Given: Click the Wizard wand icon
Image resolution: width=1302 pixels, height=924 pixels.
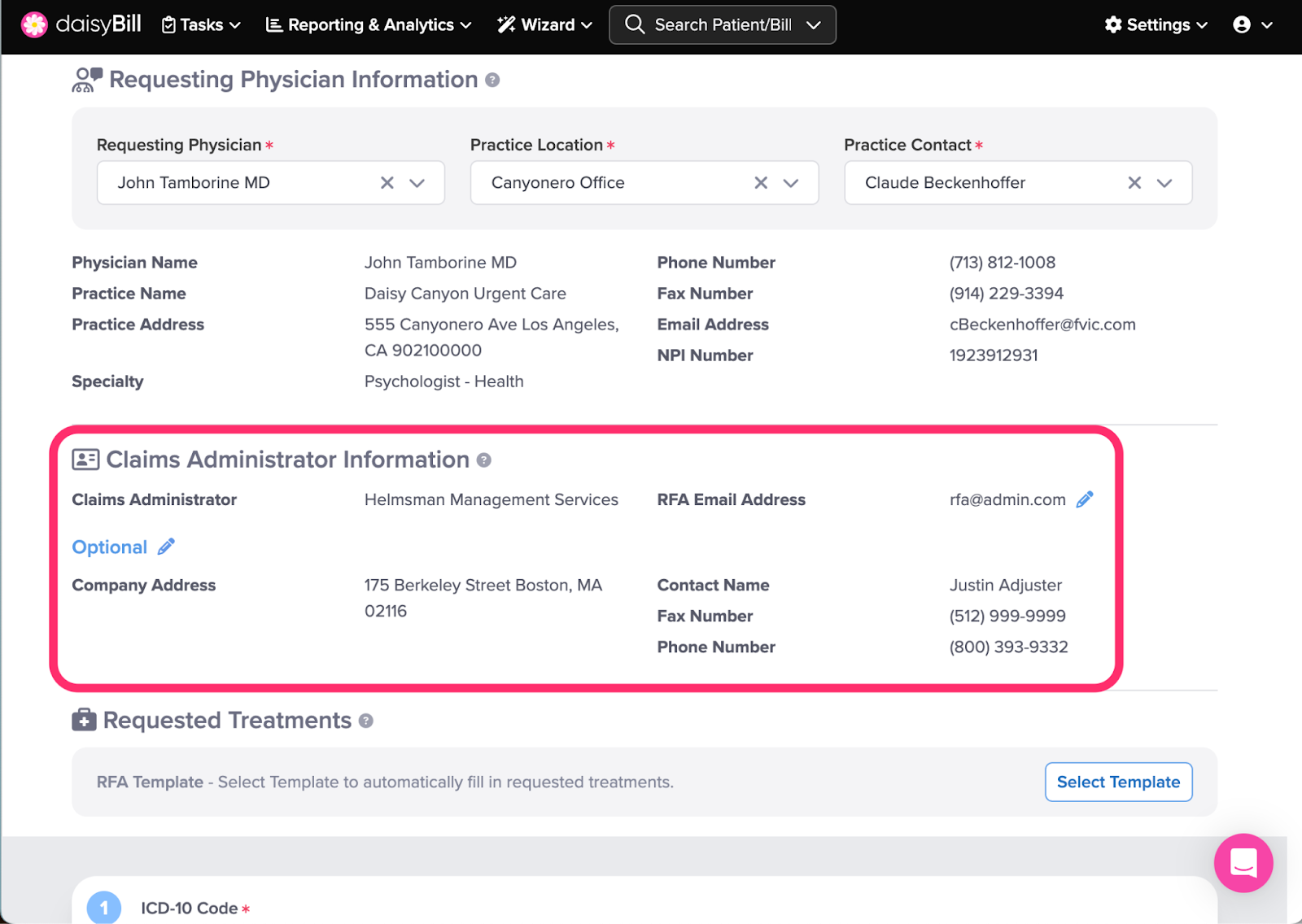Looking at the screenshot, I should coord(506,25).
